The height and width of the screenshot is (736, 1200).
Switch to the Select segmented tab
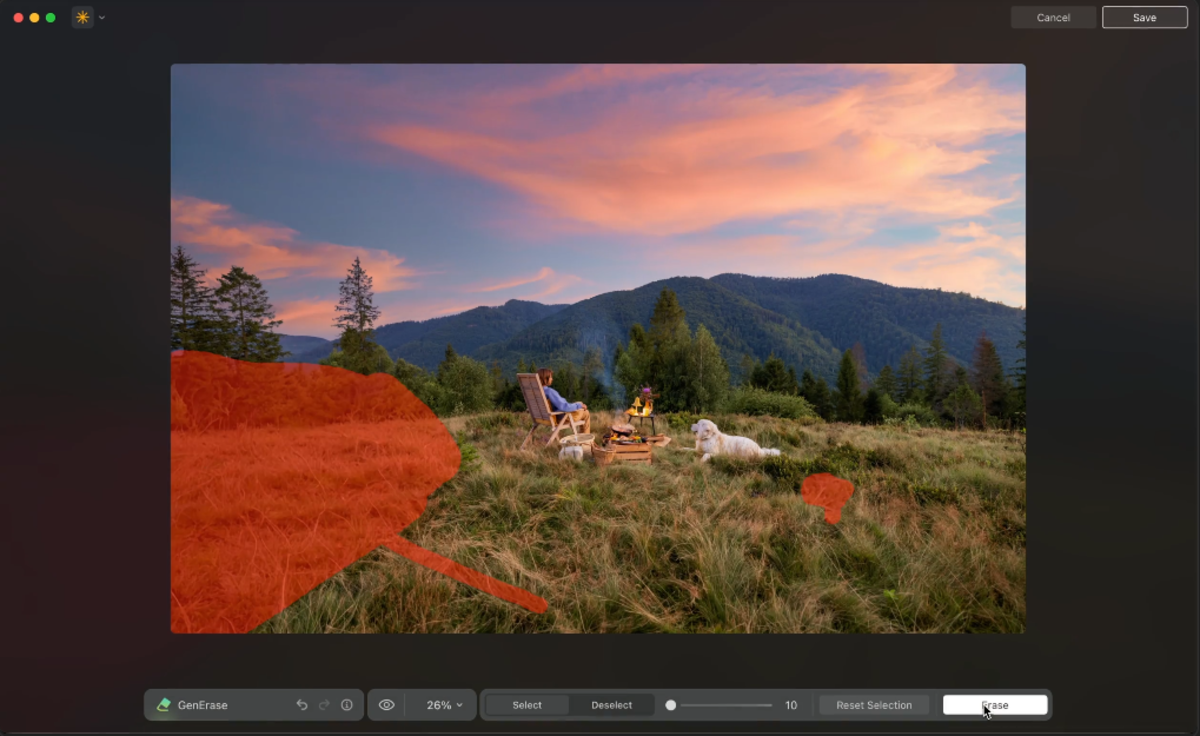(x=527, y=705)
